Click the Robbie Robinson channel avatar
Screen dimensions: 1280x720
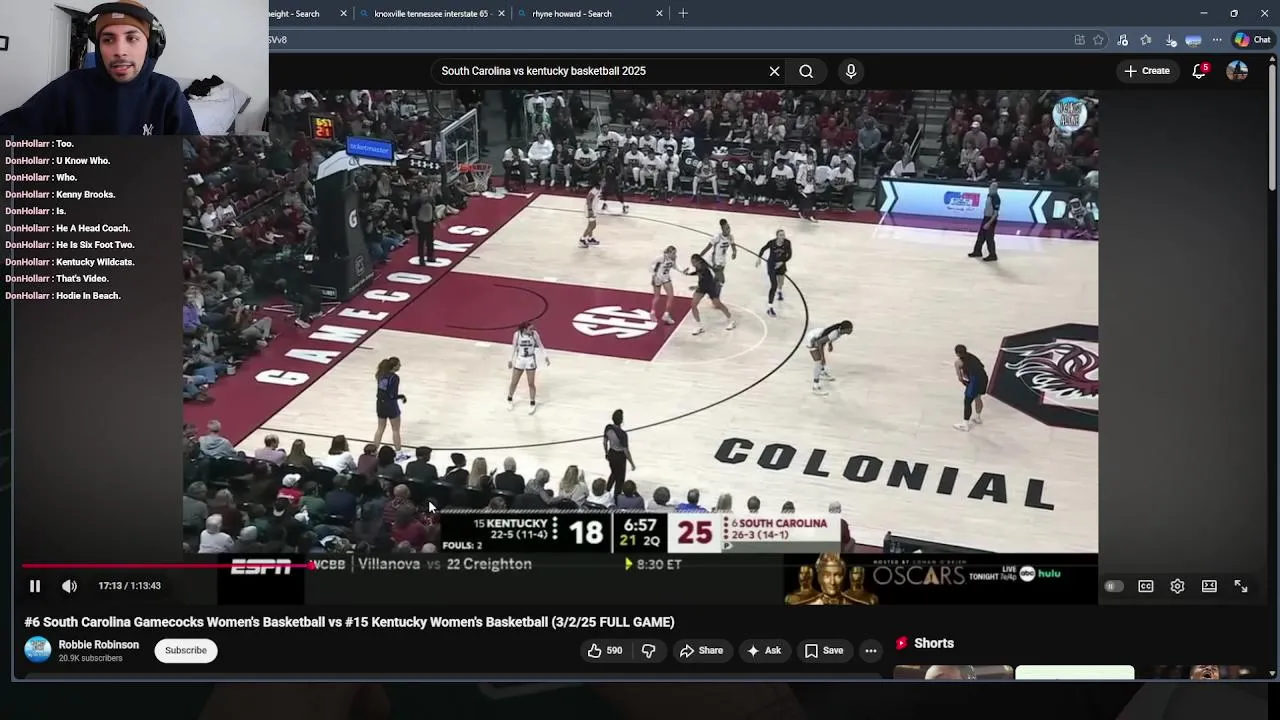tap(38, 650)
